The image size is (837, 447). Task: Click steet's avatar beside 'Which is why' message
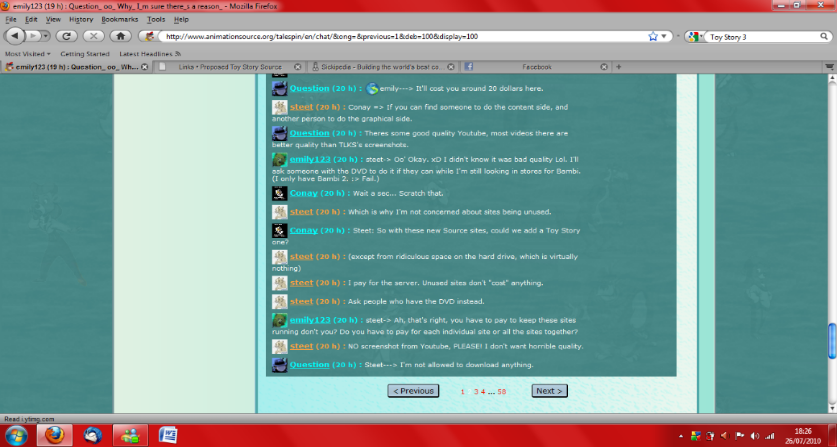point(280,212)
